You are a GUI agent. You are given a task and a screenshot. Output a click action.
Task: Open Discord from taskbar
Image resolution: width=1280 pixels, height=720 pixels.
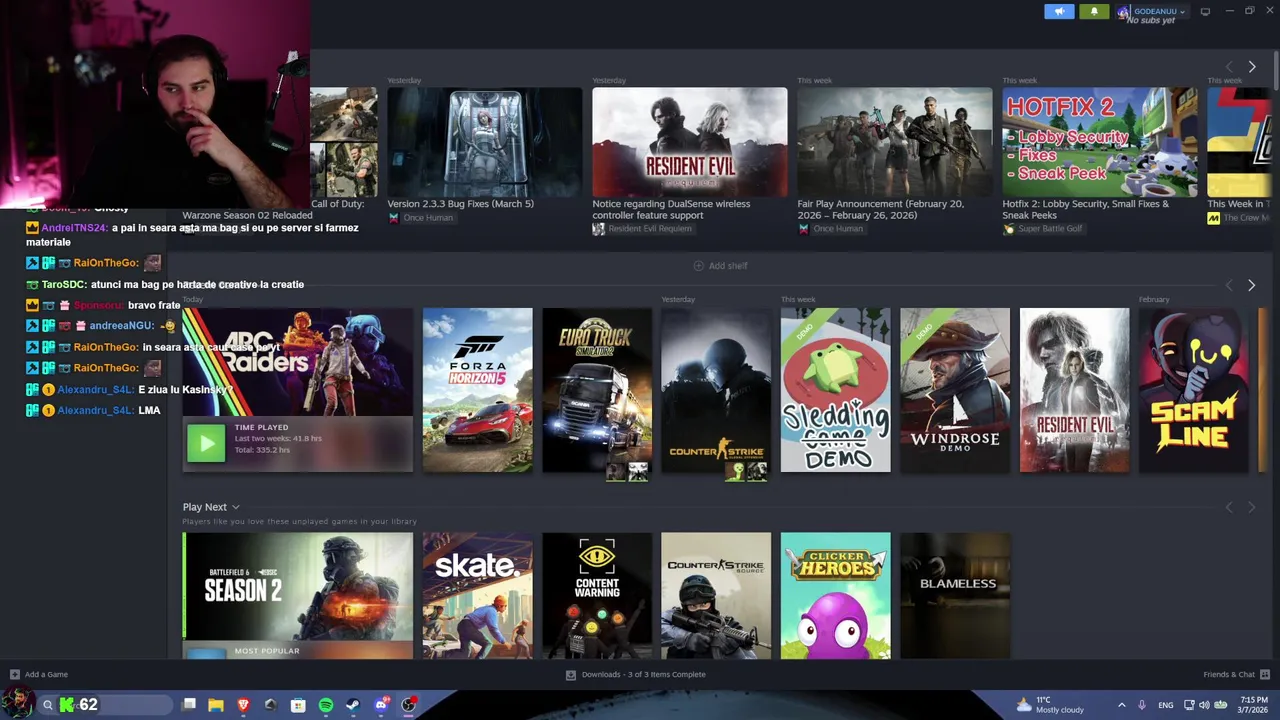[x=381, y=705]
